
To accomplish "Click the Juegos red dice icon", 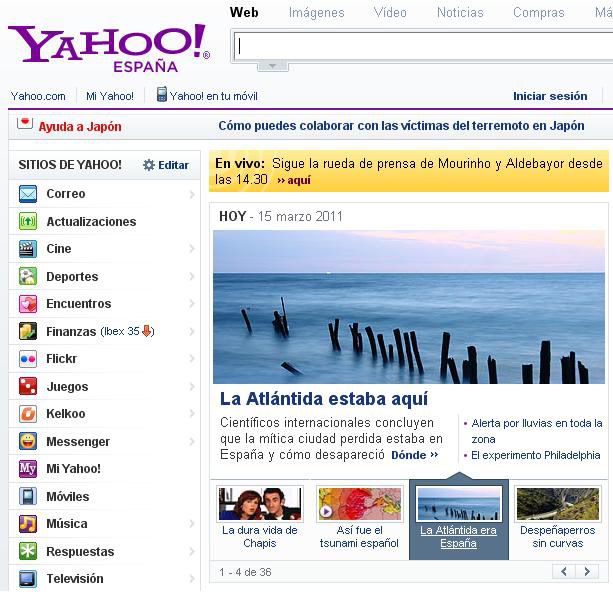I will click(28, 386).
